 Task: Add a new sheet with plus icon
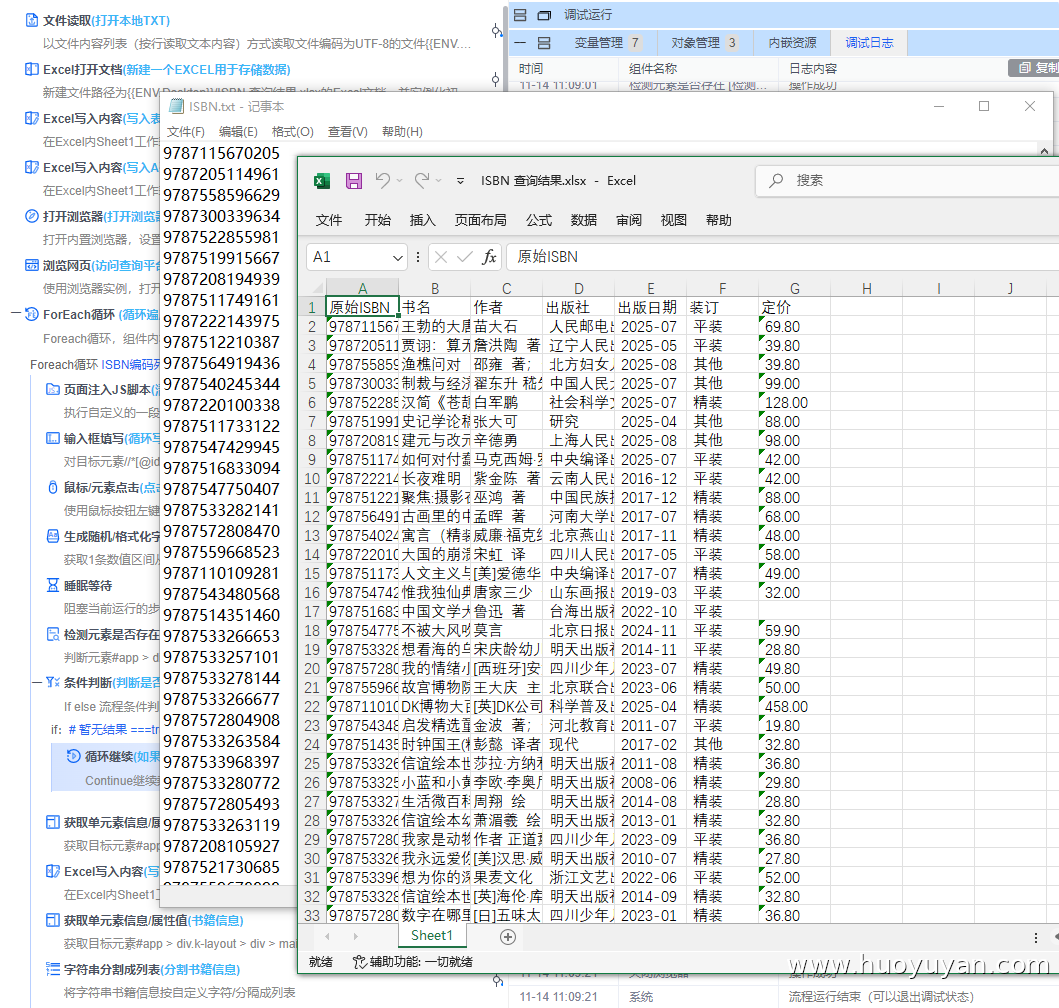(508, 937)
